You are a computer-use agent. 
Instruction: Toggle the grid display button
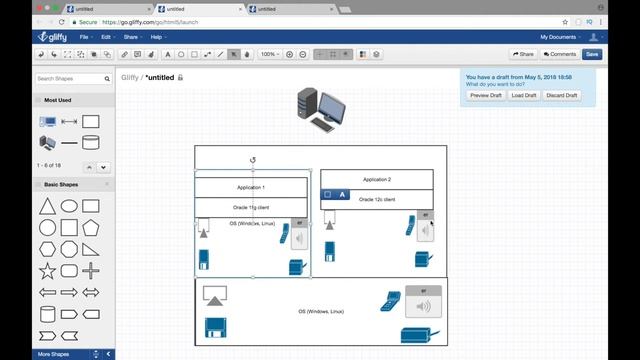pos(333,54)
